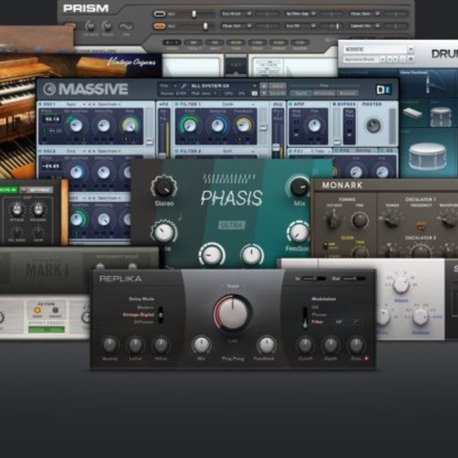Screen dimensions: 458x458
Task: Click the wrench icon in Massive's header
Action: click(x=184, y=86)
